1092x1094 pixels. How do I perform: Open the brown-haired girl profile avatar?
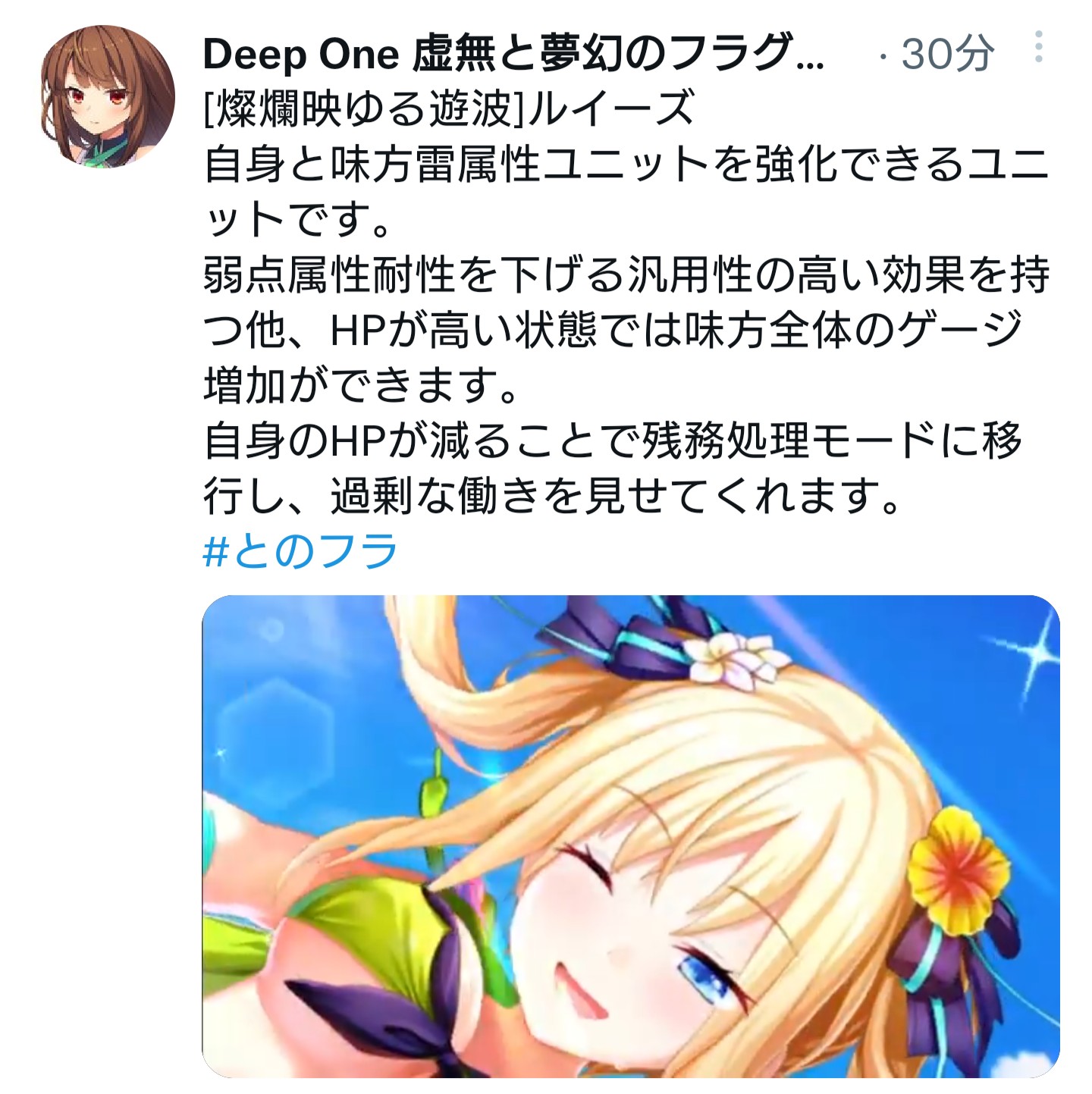point(107,96)
